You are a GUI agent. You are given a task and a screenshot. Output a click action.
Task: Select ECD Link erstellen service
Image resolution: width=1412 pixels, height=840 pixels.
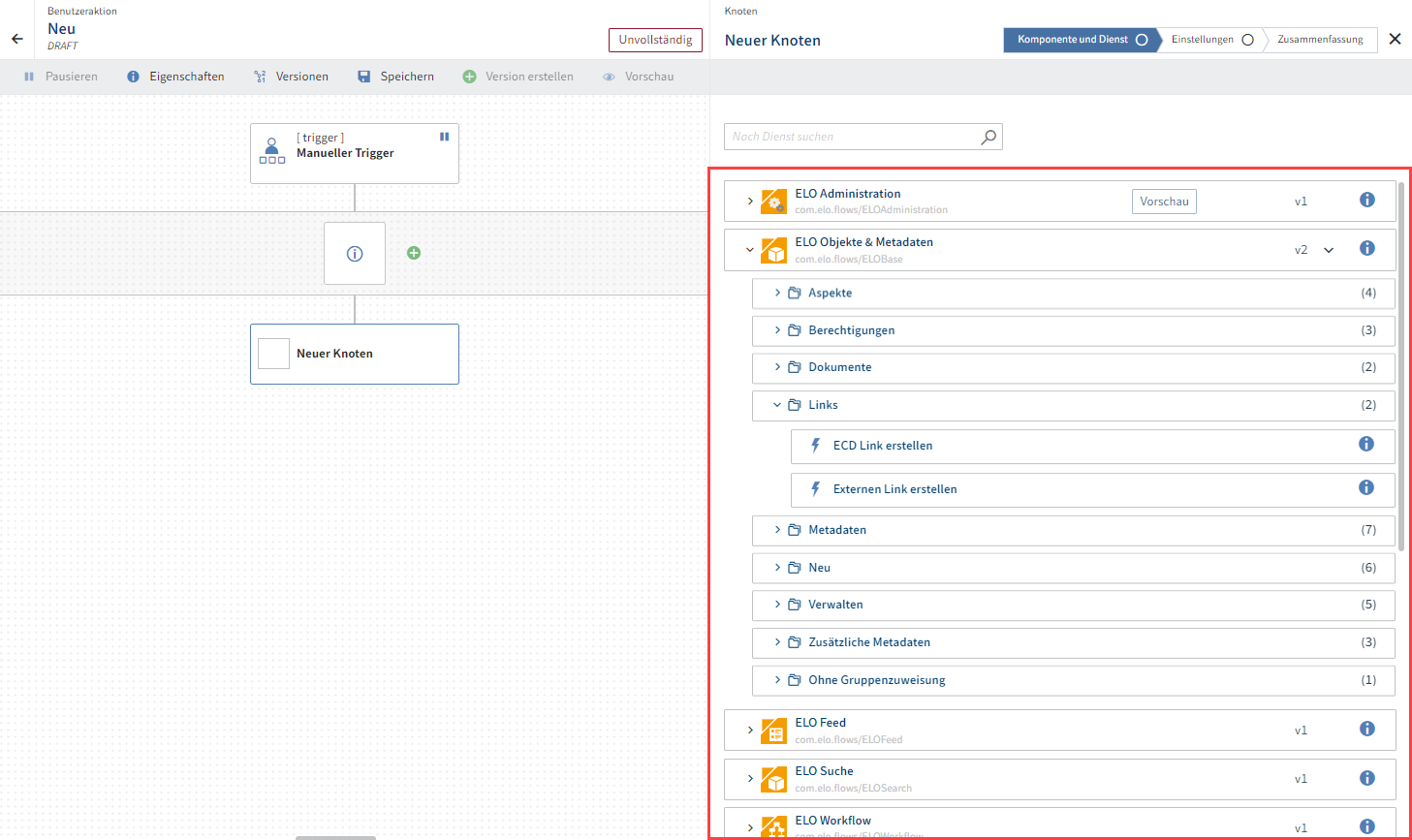1092,446
